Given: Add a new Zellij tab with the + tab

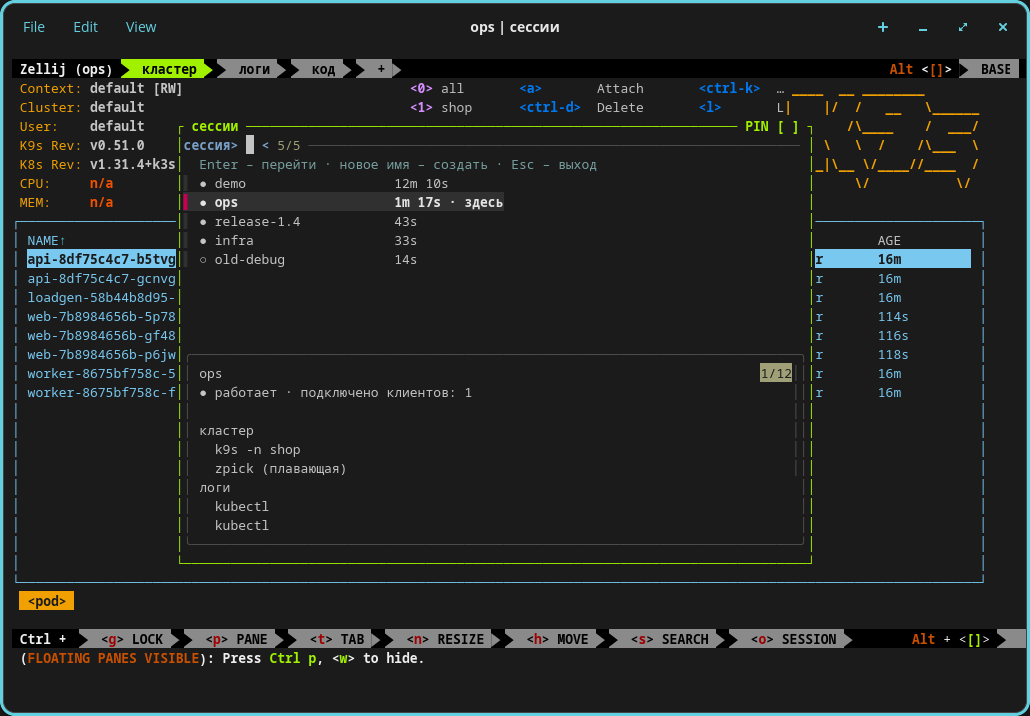Looking at the screenshot, I should click(381, 69).
